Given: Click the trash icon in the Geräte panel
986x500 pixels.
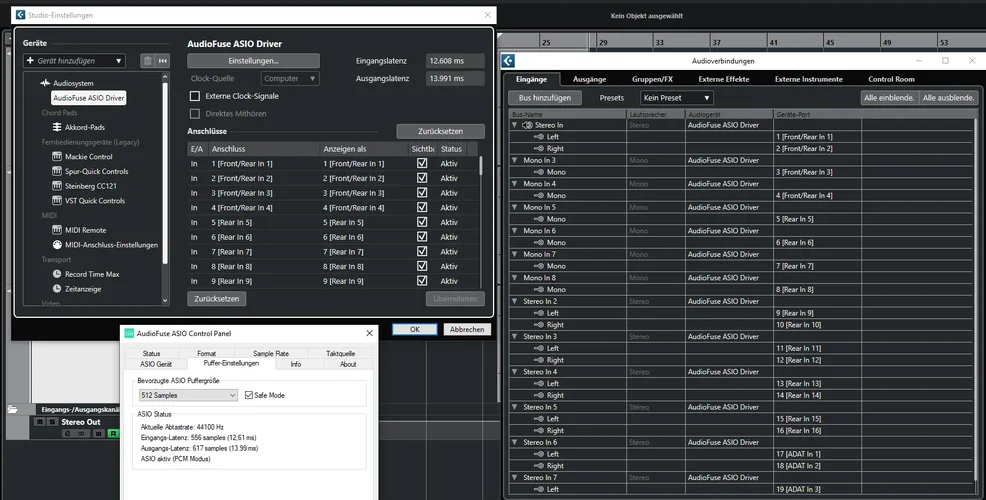Looking at the screenshot, I should [x=147, y=61].
